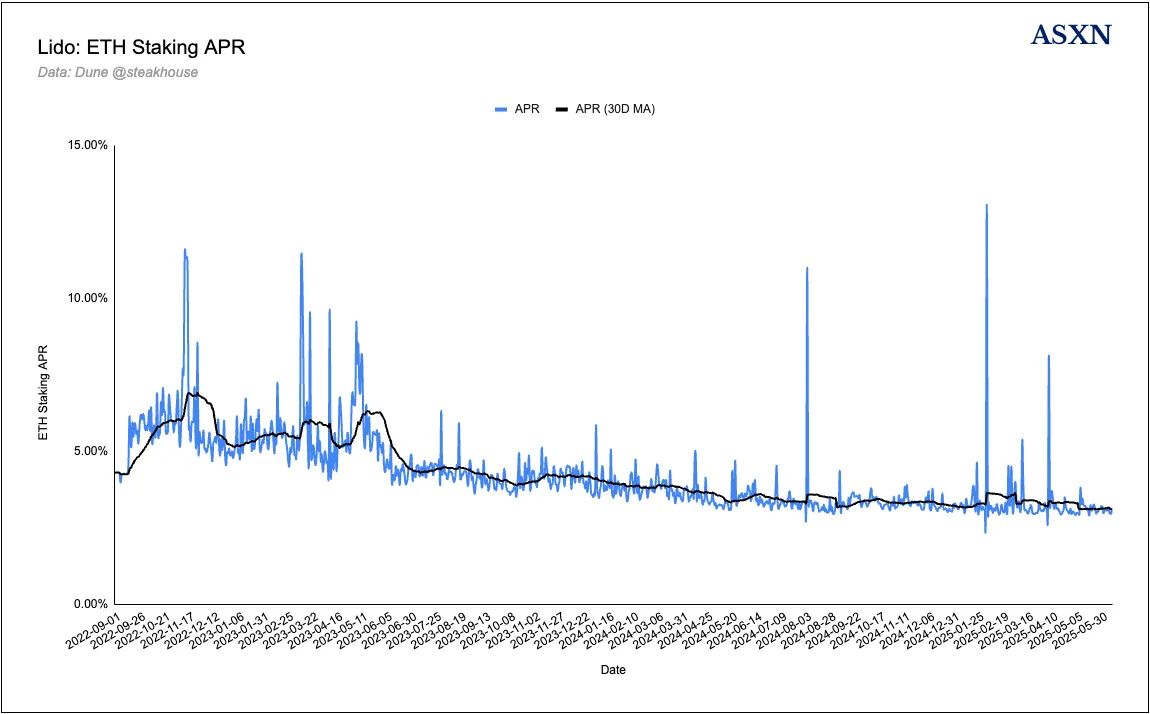This screenshot has width=1150, height=714.
Task: Select the 0.00% y-axis tick label
Action: (90, 604)
